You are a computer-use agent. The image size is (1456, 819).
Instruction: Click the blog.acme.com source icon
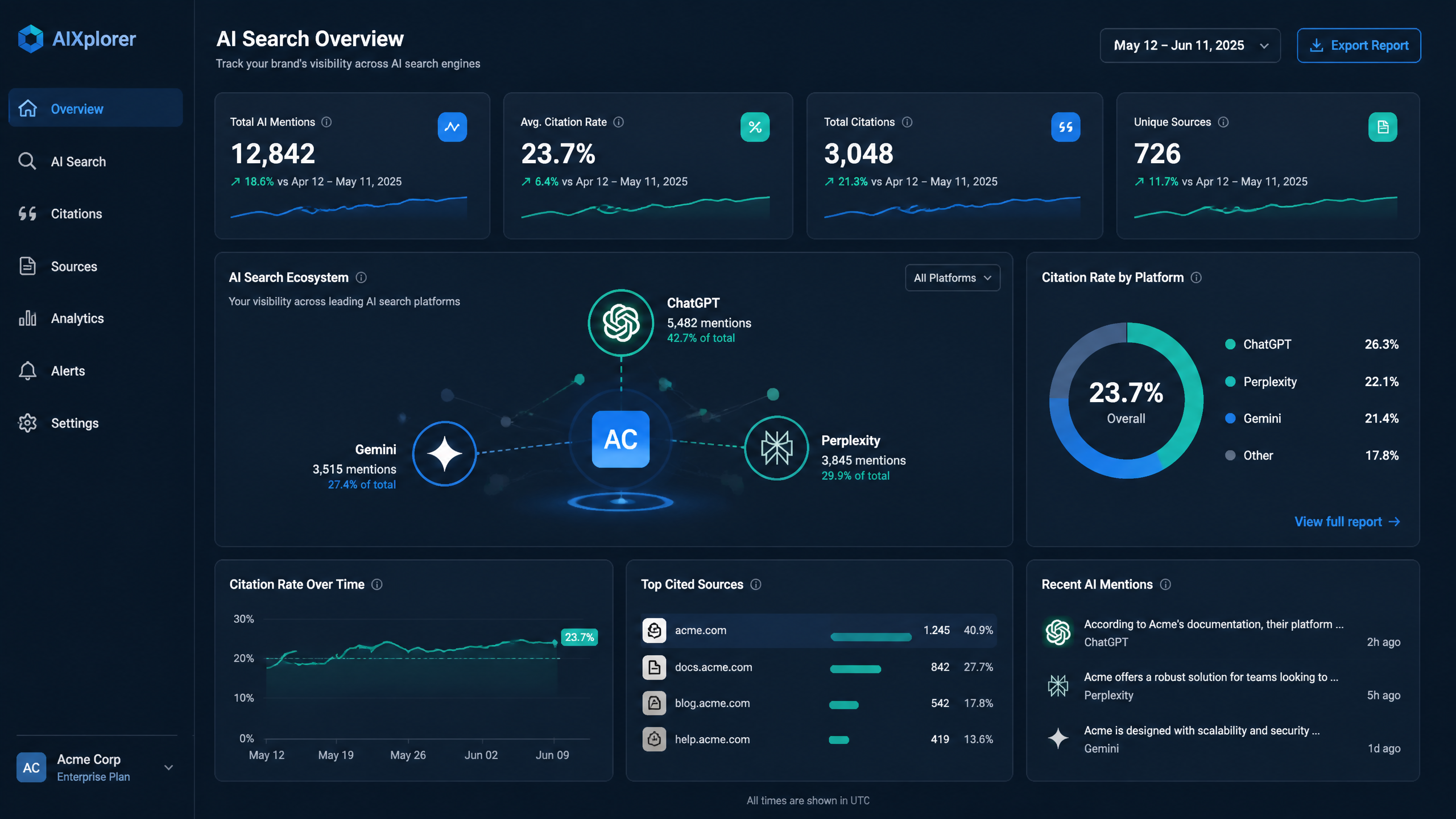(654, 703)
